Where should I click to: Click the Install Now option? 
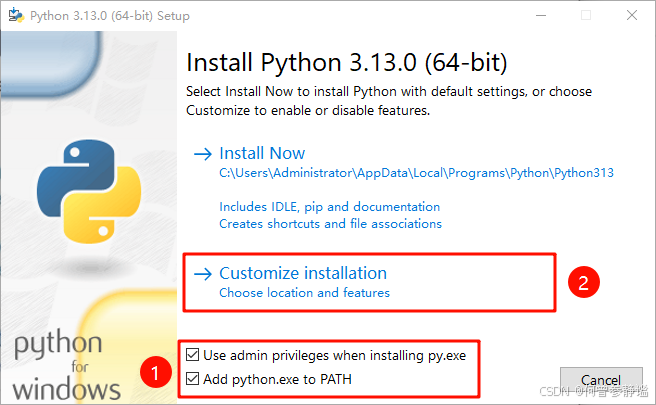tap(262, 153)
